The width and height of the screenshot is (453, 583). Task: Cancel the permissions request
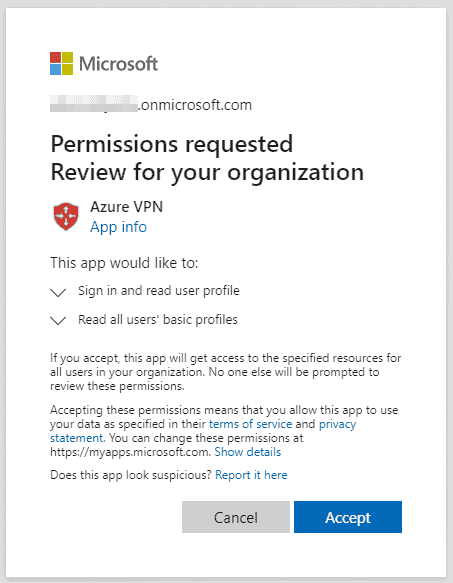tap(236, 517)
